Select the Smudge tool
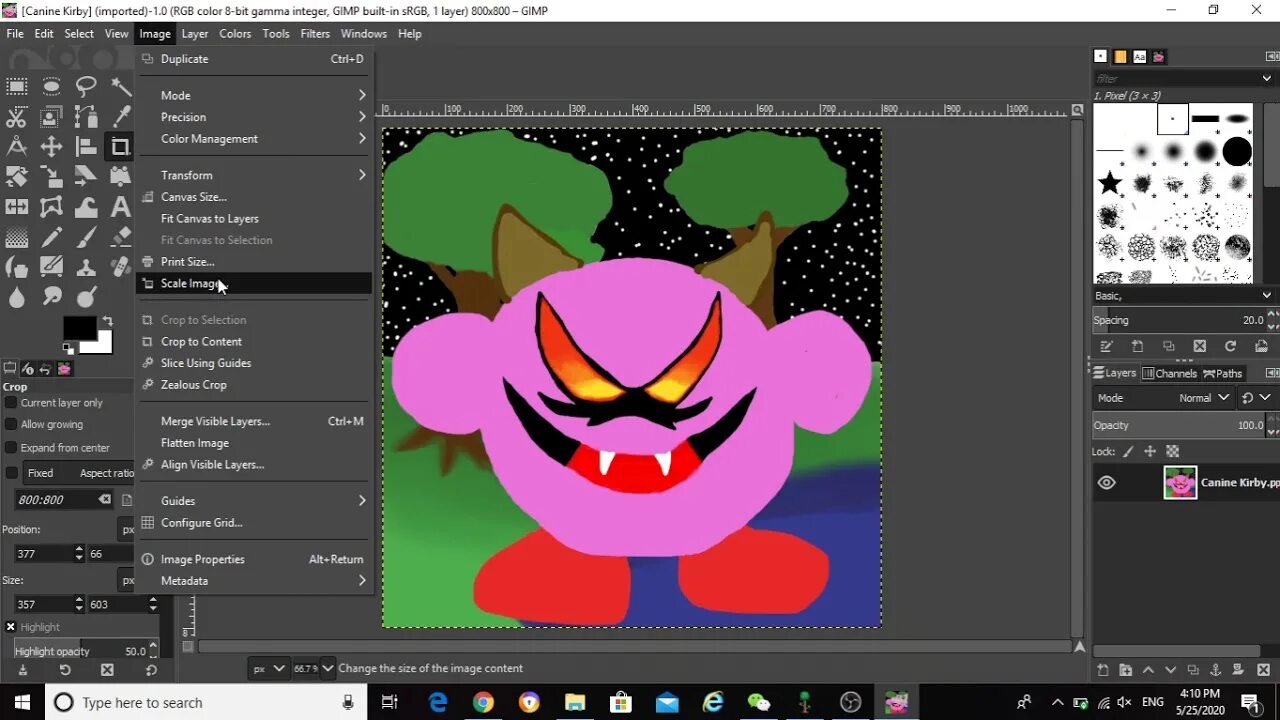Viewport: 1280px width, 720px height. tap(51, 297)
